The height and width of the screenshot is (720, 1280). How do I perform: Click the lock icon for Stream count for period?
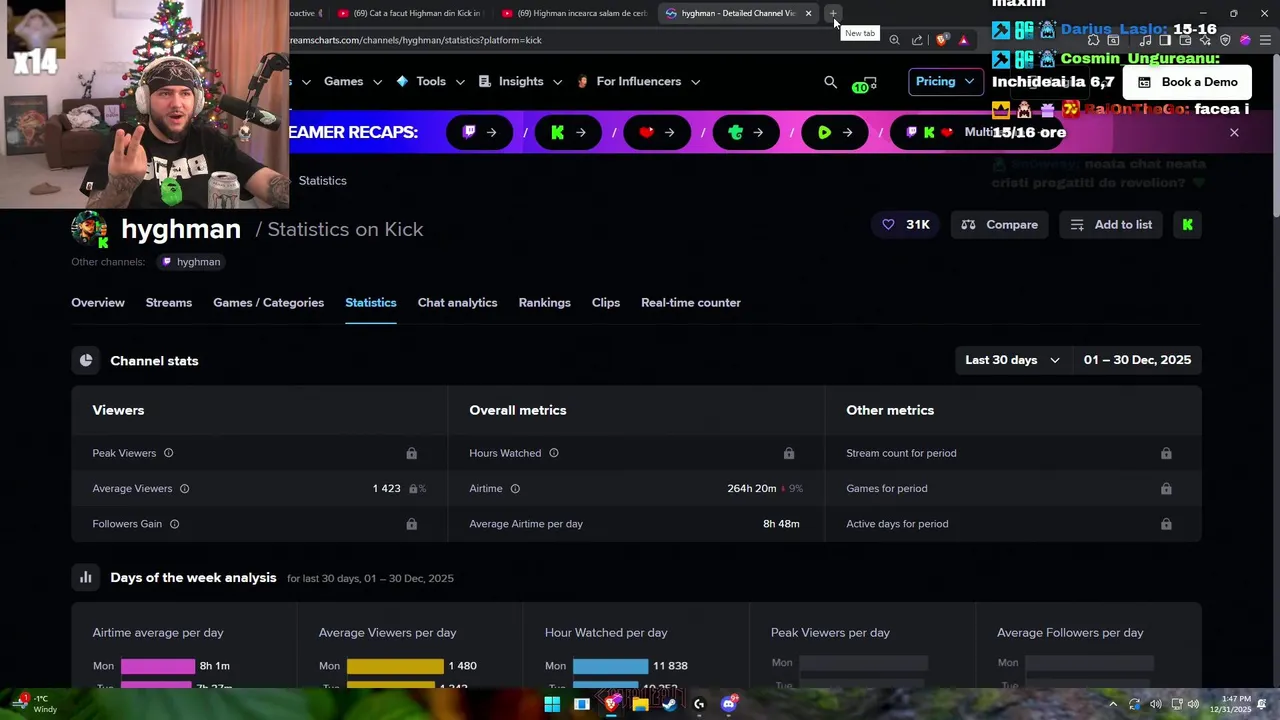tap(1166, 453)
